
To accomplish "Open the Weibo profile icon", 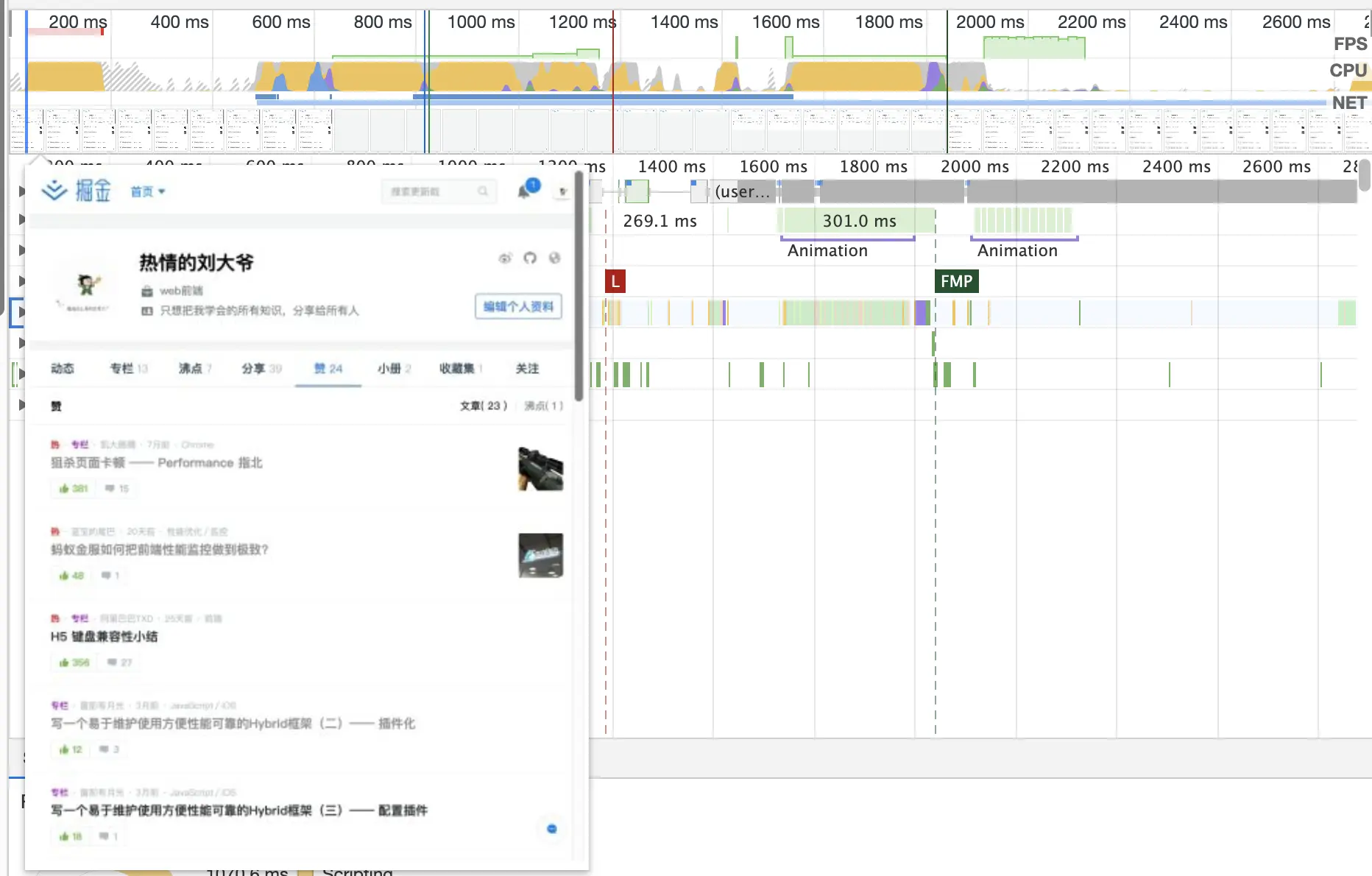I will click(x=505, y=258).
